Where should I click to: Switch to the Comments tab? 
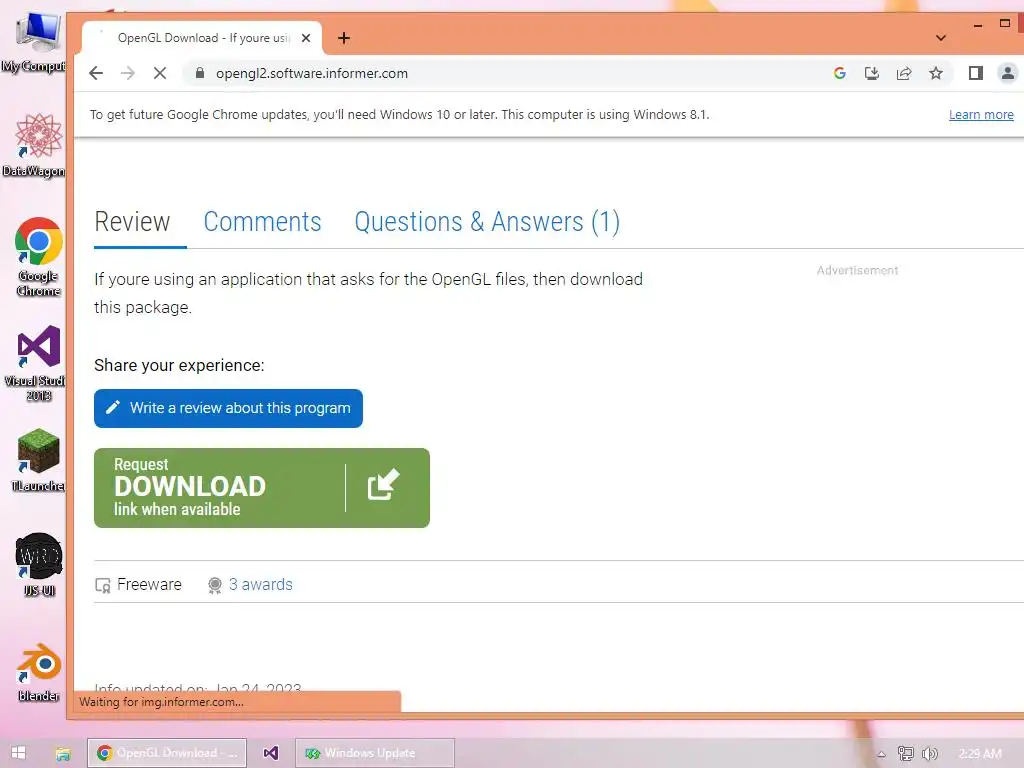coord(263,222)
